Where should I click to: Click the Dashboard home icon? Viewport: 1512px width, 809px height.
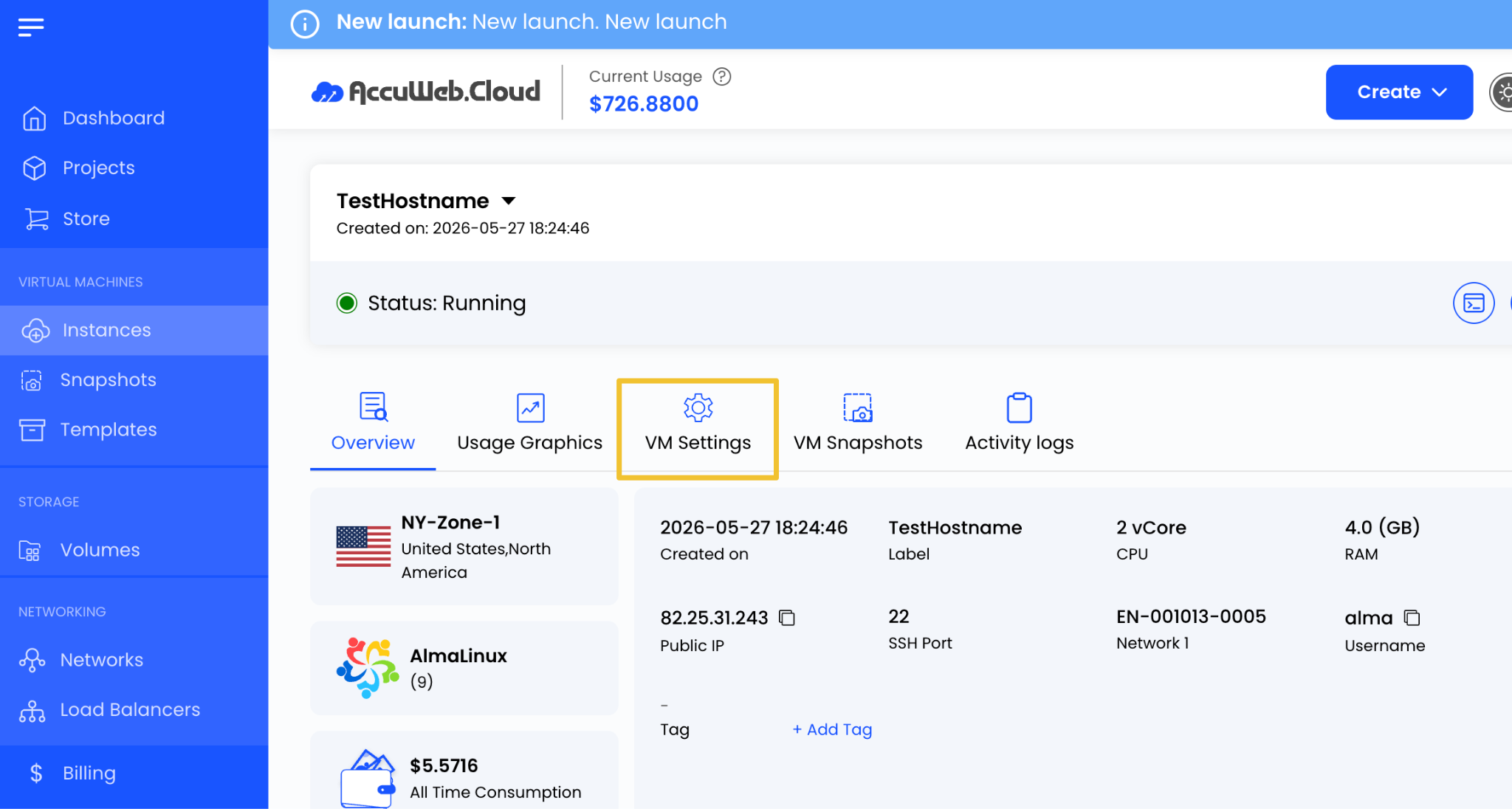[x=34, y=118]
